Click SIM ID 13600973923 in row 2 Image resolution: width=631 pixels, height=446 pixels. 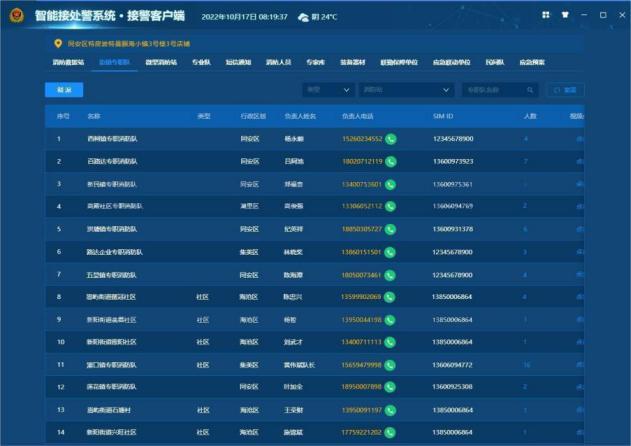point(453,161)
